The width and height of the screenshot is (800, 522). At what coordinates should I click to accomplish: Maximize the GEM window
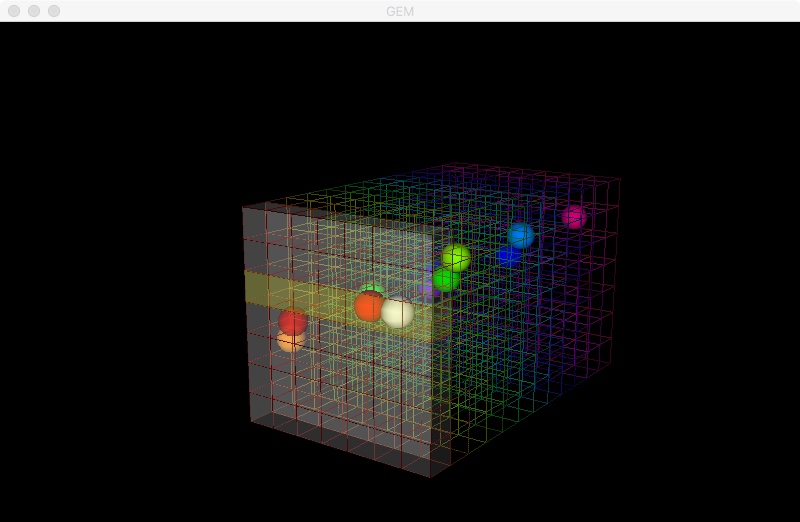click(x=54, y=11)
